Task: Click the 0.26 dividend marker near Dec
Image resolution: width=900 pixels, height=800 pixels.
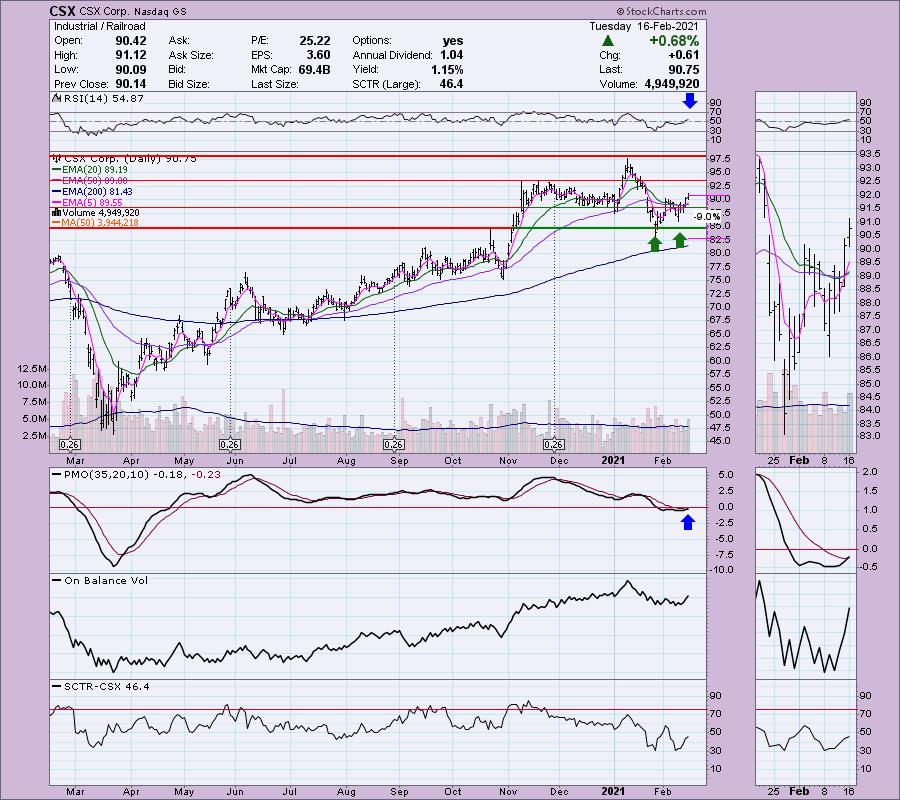Action: click(x=553, y=445)
